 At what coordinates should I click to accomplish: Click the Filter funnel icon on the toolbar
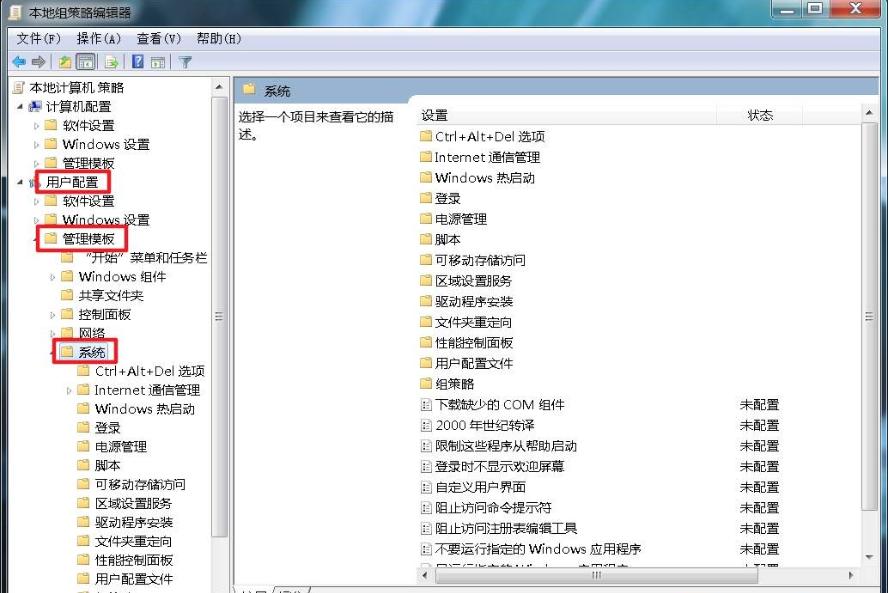pos(186,61)
